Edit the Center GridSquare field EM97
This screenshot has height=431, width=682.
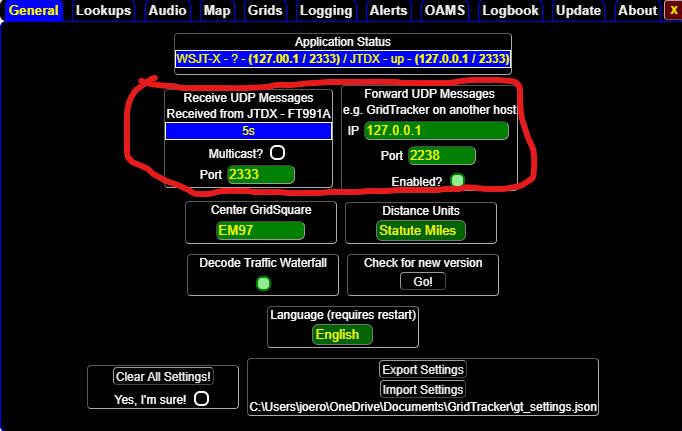pos(260,230)
